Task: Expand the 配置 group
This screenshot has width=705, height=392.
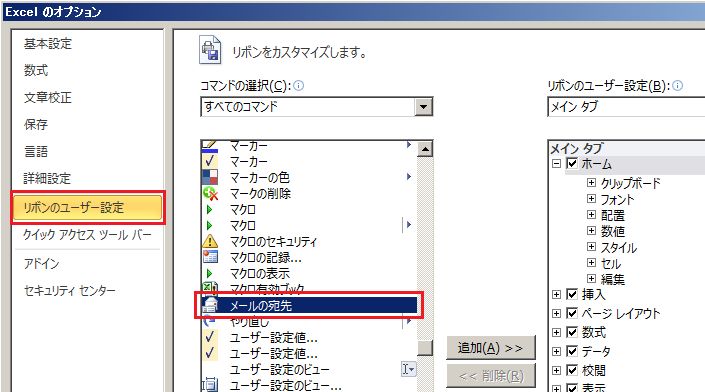Action: [x=591, y=214]
